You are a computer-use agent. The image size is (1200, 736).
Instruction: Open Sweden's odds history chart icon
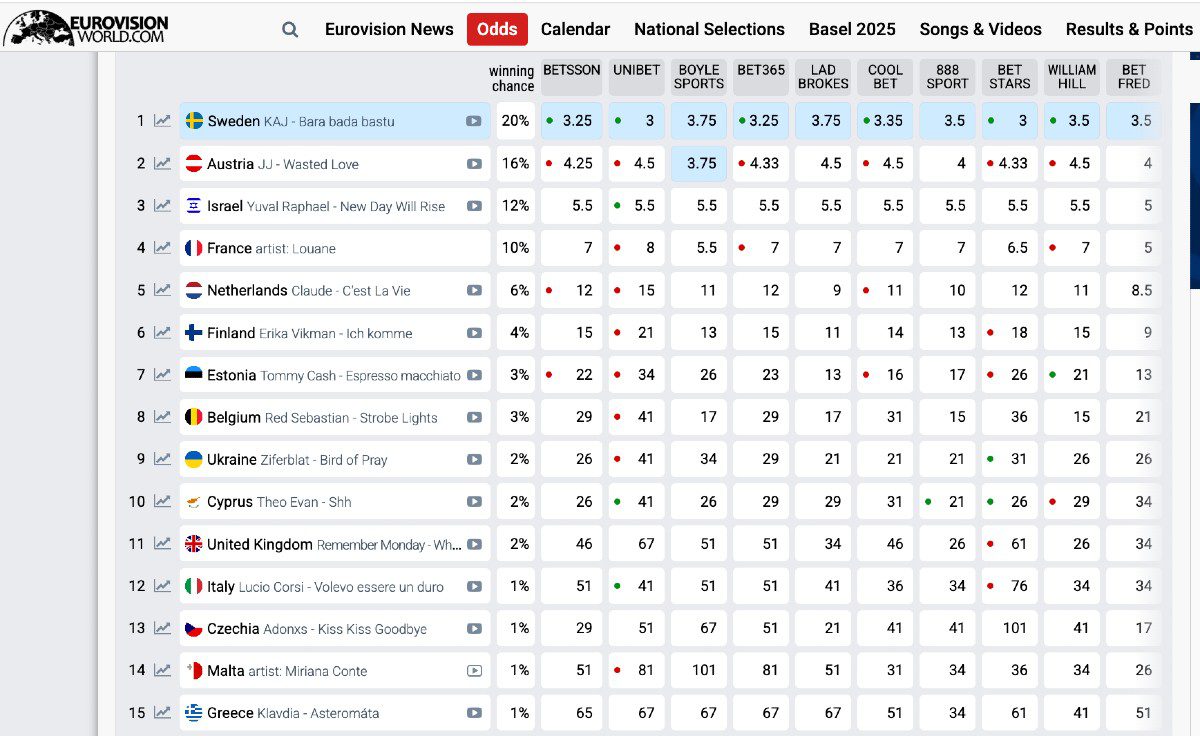[x=162, y=121]
